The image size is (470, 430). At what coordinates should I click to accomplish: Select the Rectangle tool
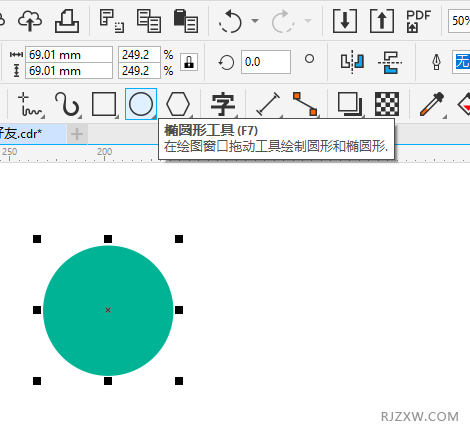104,104
